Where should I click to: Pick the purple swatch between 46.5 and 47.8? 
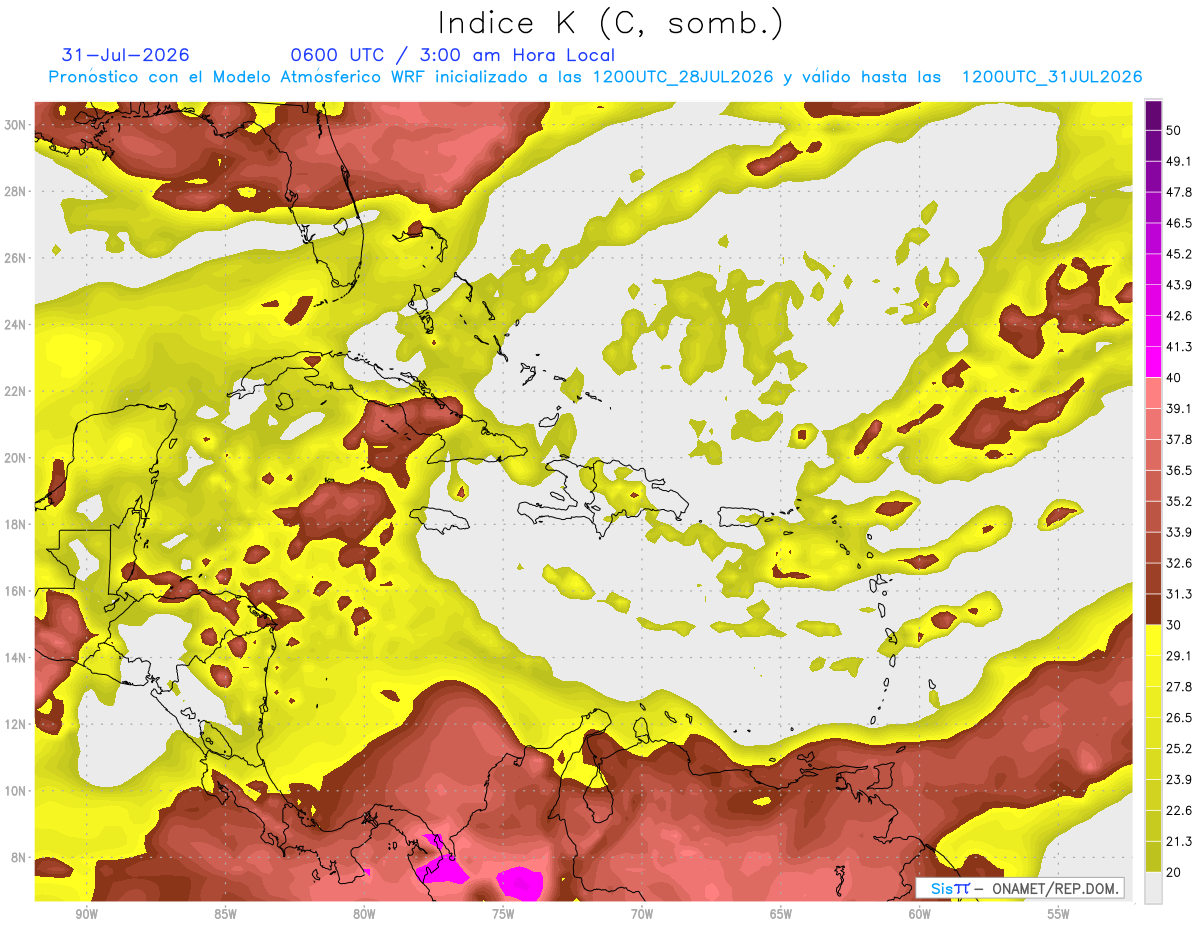click(x=1153, y=207)
